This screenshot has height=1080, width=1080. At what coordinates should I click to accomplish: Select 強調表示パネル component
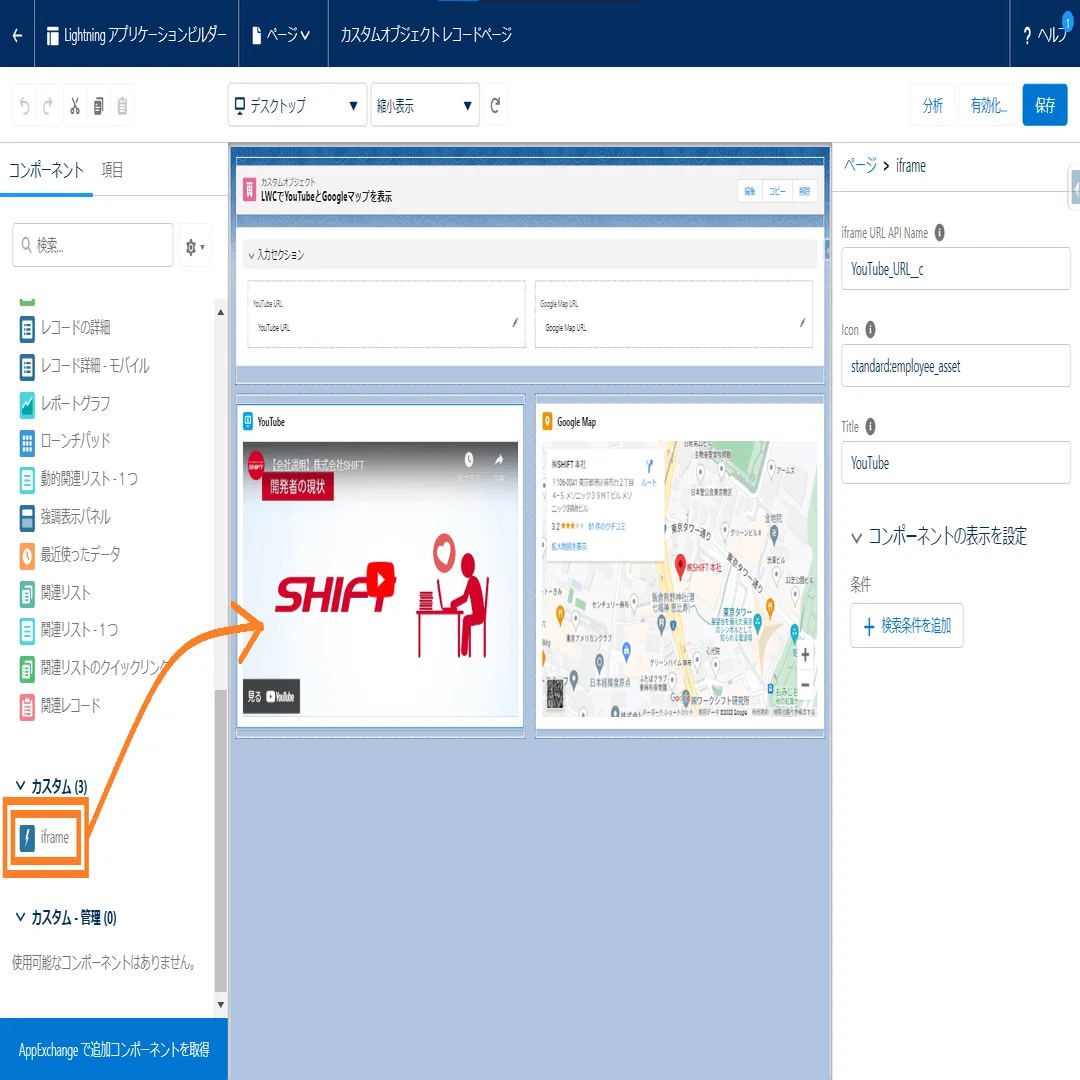click(65, 517)
